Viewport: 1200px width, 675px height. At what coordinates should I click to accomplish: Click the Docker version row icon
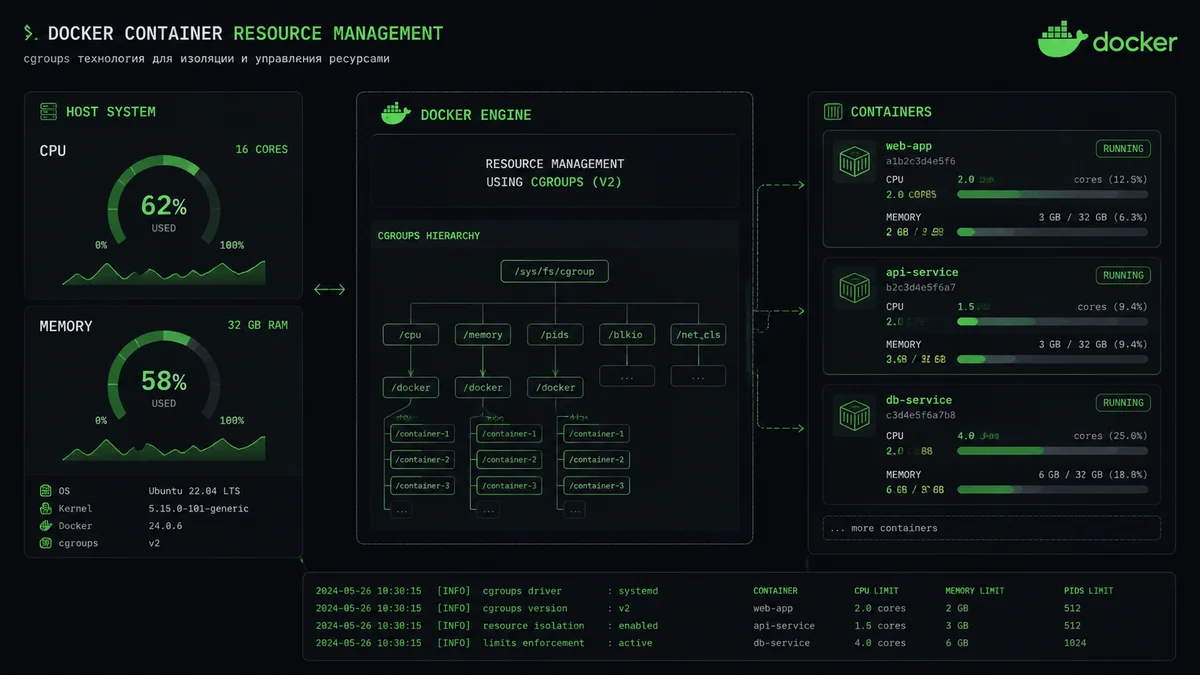coord(45,525)
